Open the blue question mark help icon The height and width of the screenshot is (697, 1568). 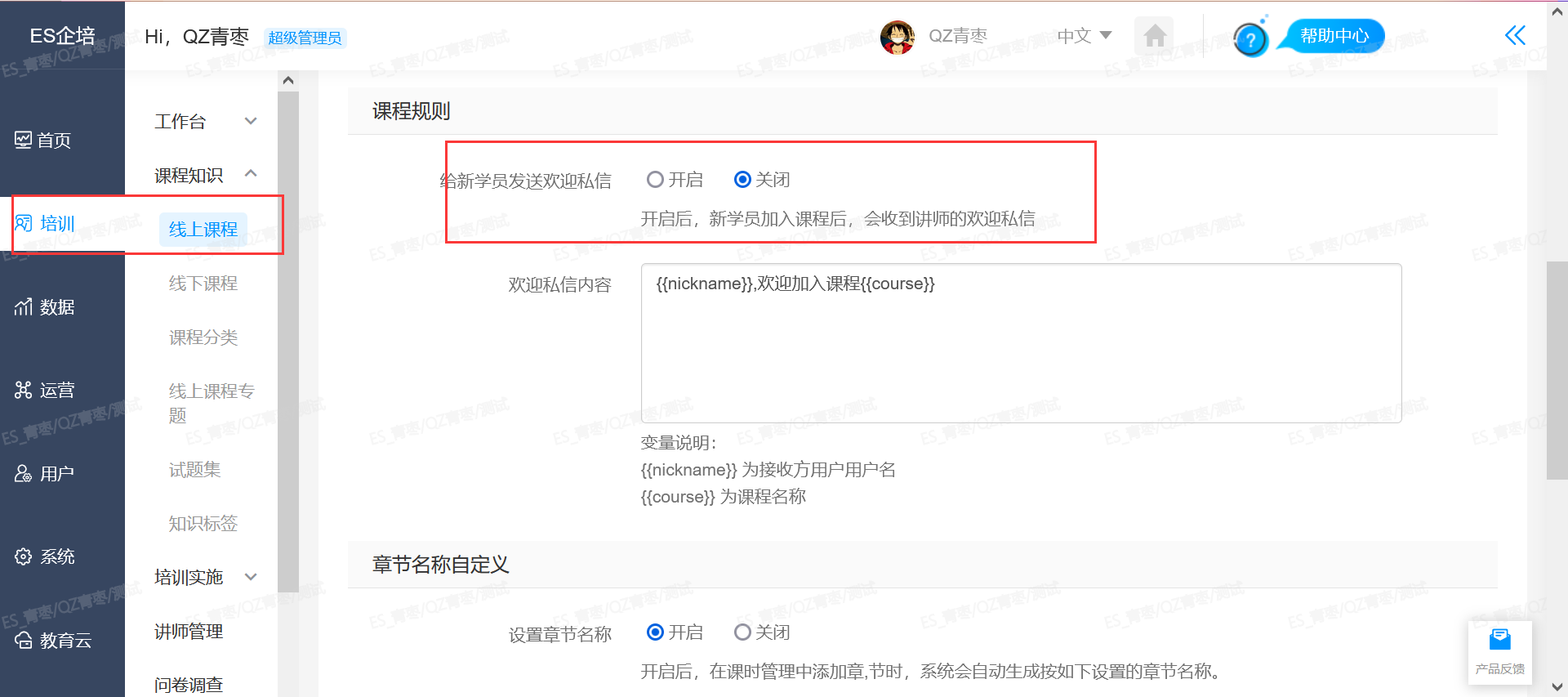[1249, 39]
